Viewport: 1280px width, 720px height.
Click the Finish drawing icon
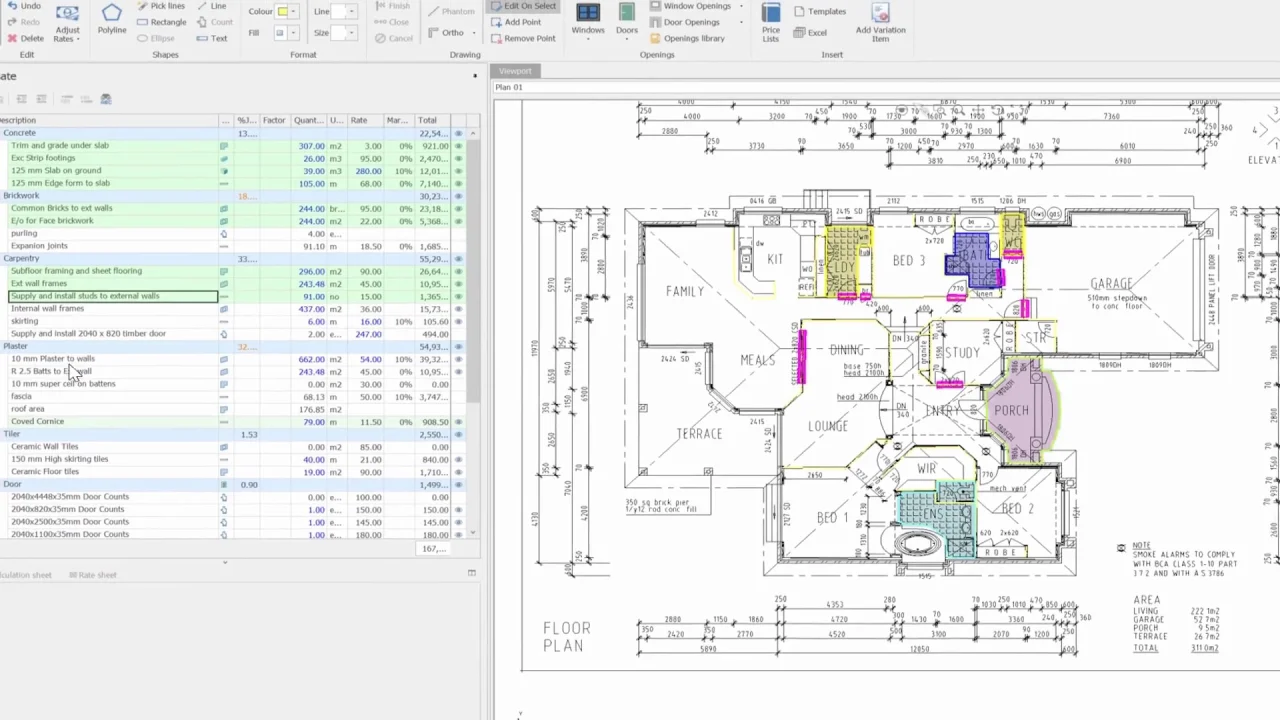click(380, 6)
